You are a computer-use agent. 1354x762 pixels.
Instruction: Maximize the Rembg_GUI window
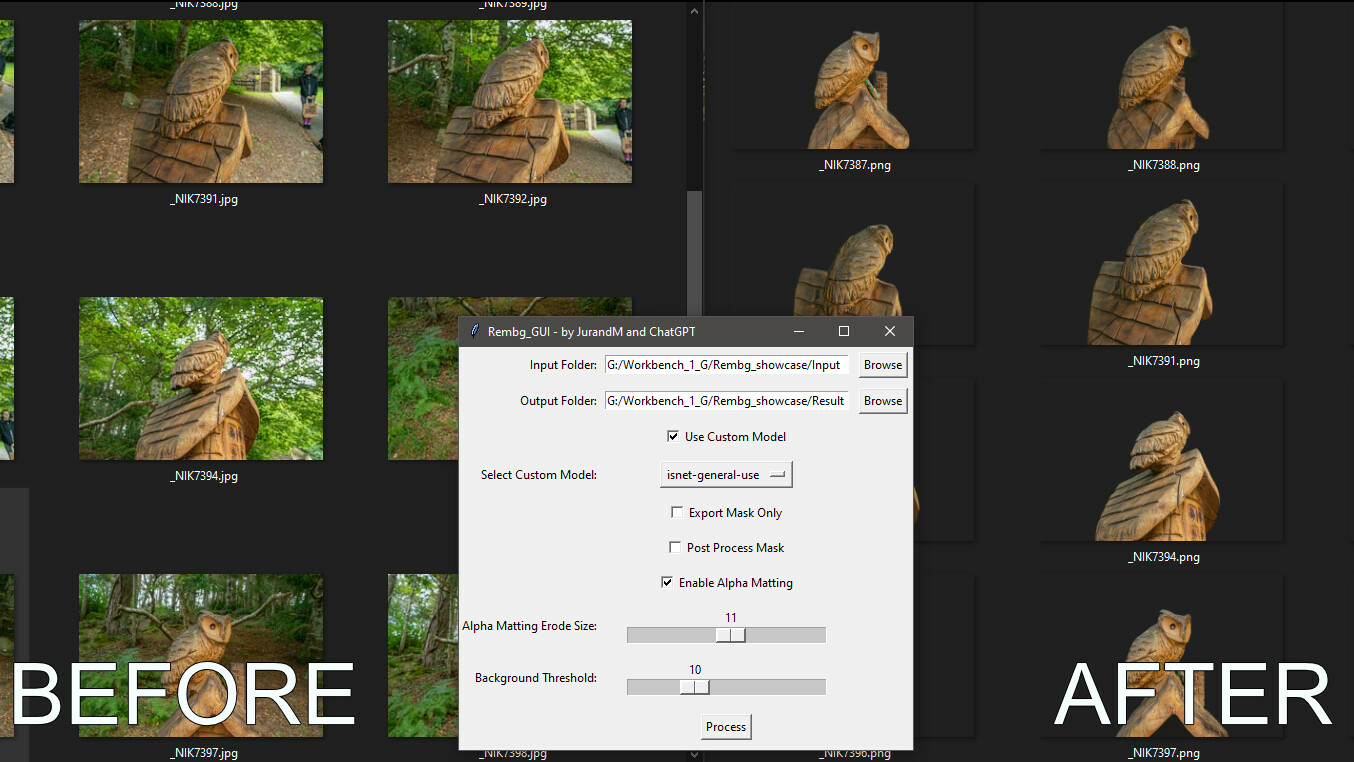[x=843, y=331]
